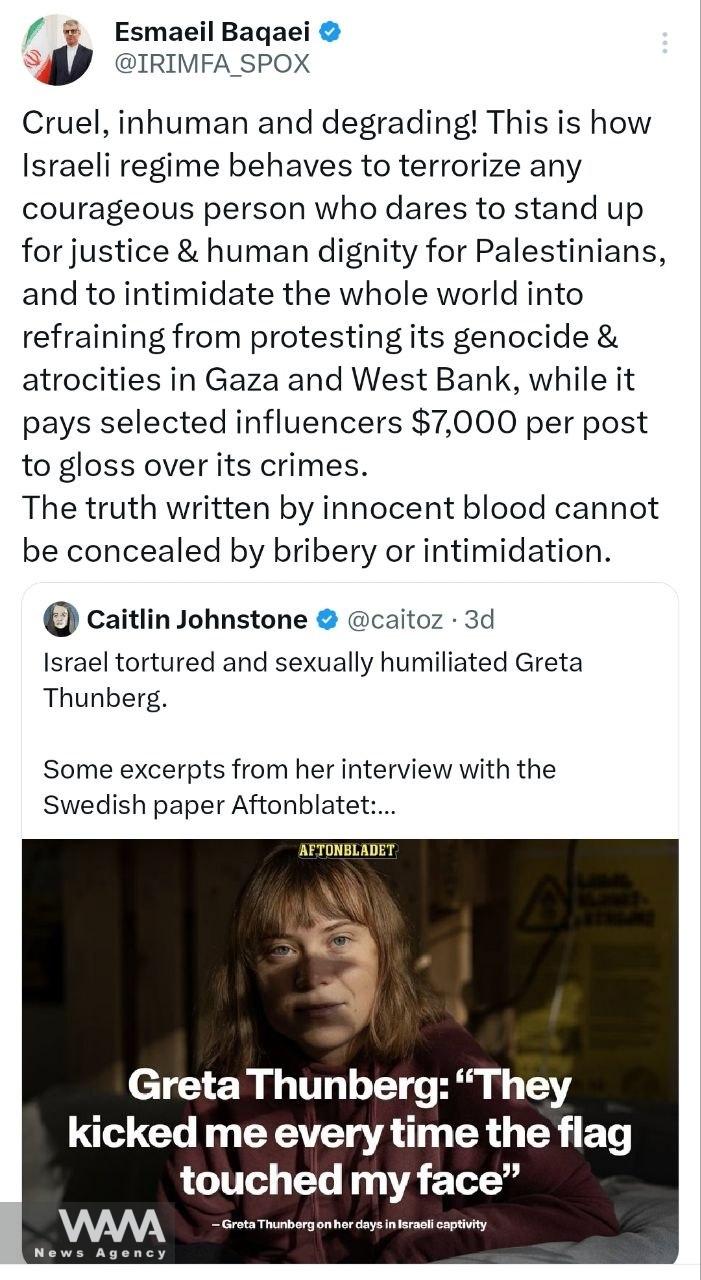The image size is (701, 1280).
Task: Click the verified badge beside Caitlin Johnstone
Action: pyautogui.click(x=326, y=620)
